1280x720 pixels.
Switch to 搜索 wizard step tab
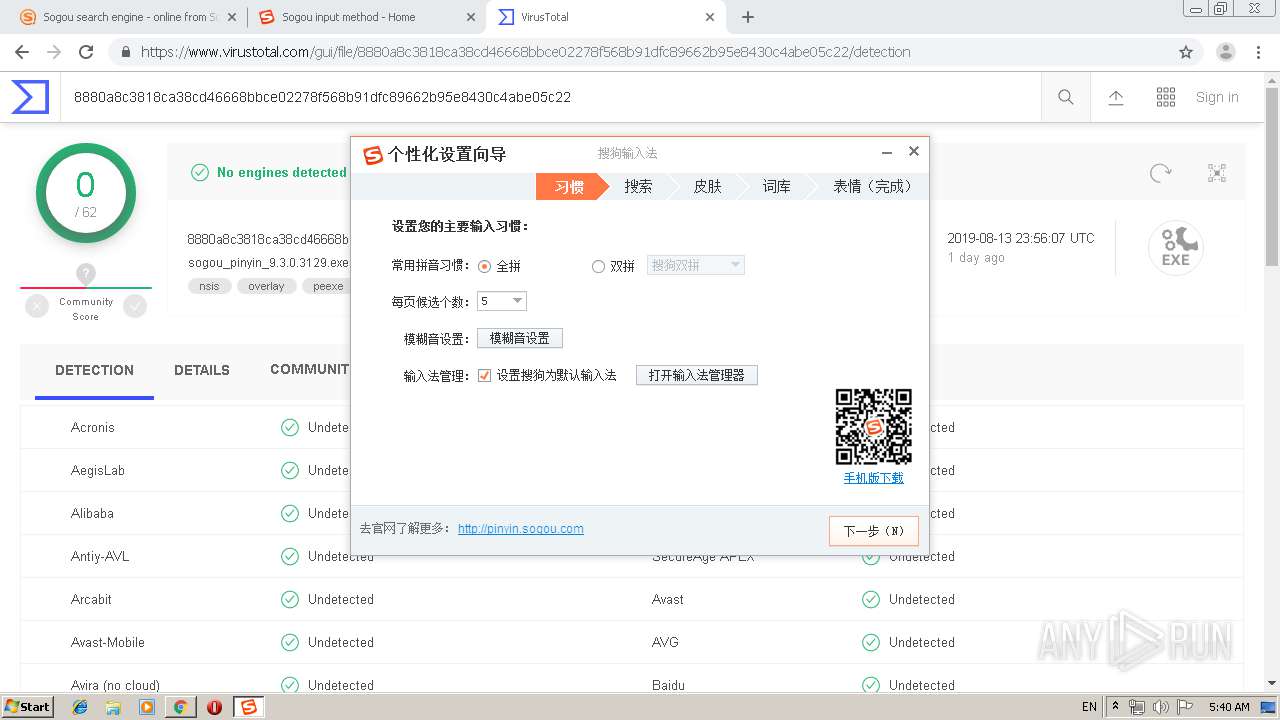click(638, 187)
